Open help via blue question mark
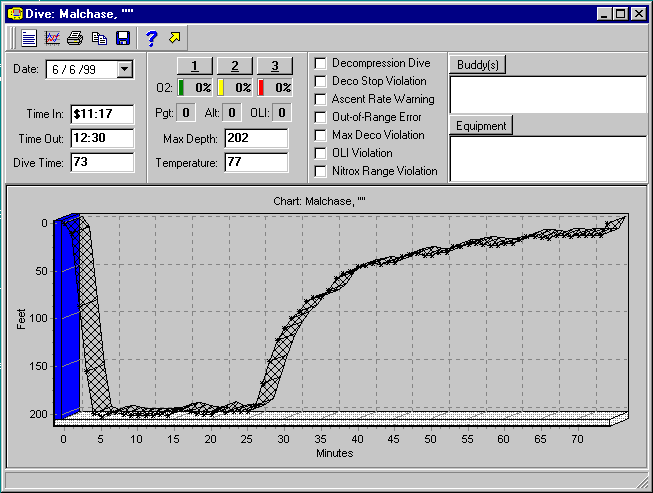Image resolution: width=653 pixels, height=493 pixels. (151, 38)
